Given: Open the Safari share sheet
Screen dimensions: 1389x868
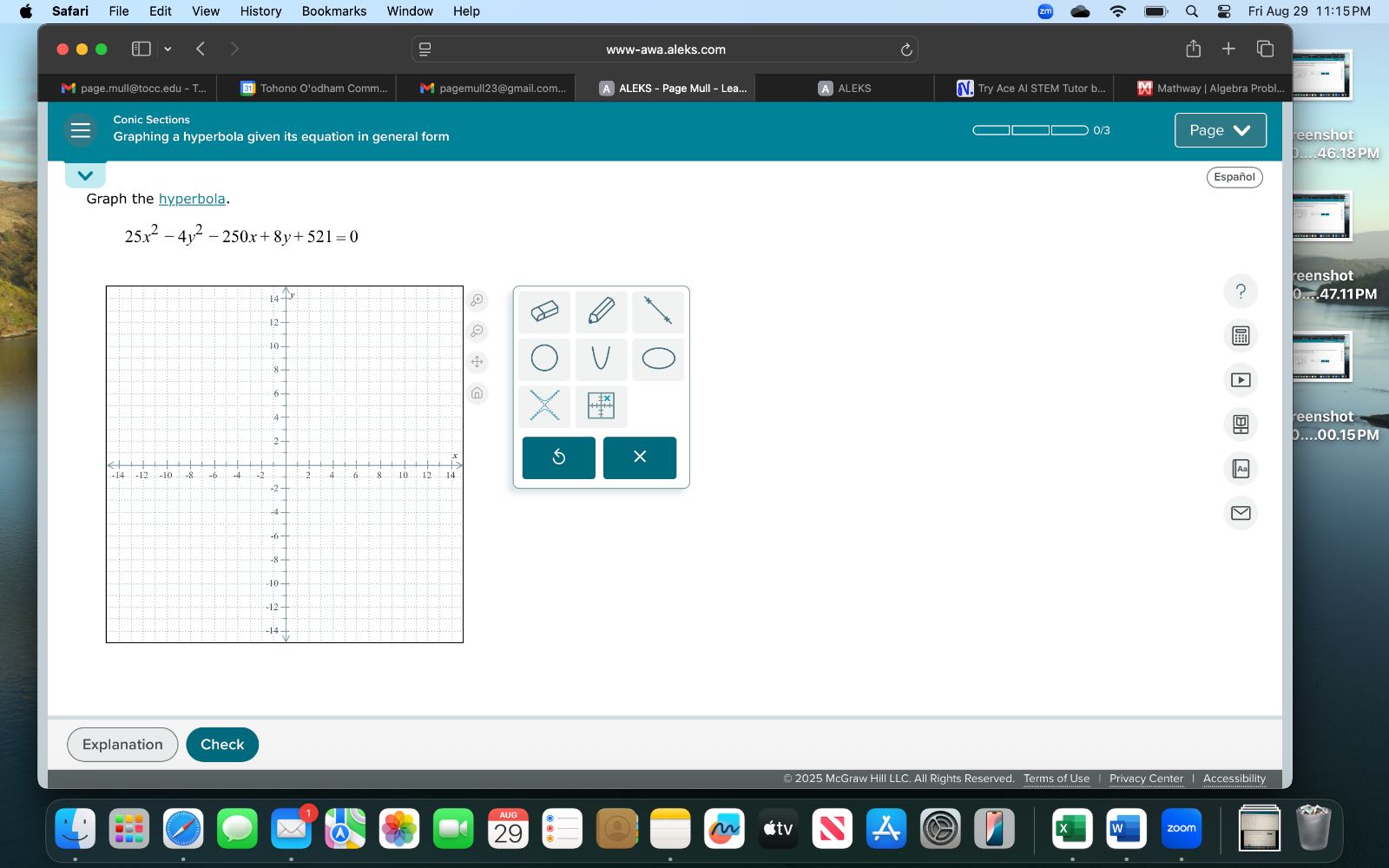Looking at the screenshot, I should click(1194, 49).
